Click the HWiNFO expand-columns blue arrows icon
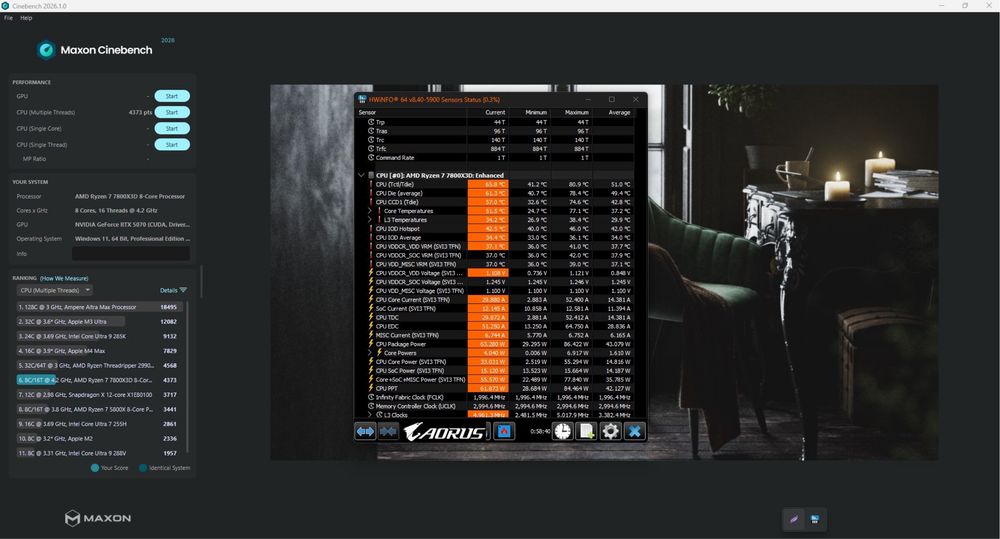 click(x=365, y=432)
